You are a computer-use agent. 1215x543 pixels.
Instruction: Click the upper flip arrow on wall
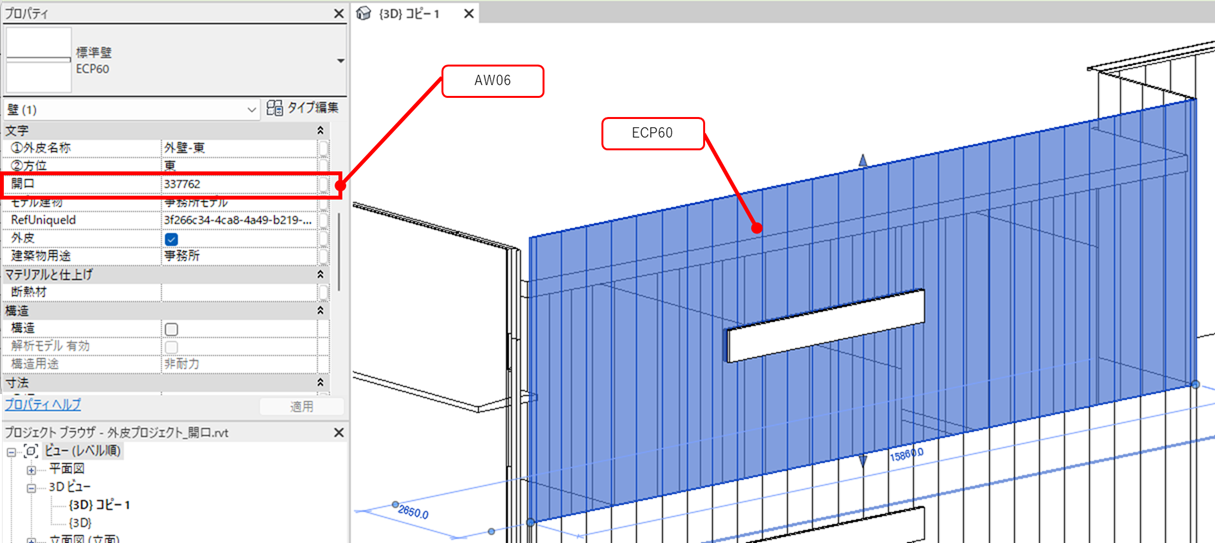(863, 161)
